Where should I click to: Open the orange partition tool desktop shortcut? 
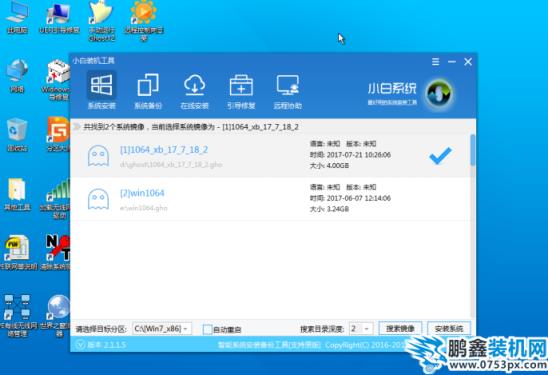[58, 135]
